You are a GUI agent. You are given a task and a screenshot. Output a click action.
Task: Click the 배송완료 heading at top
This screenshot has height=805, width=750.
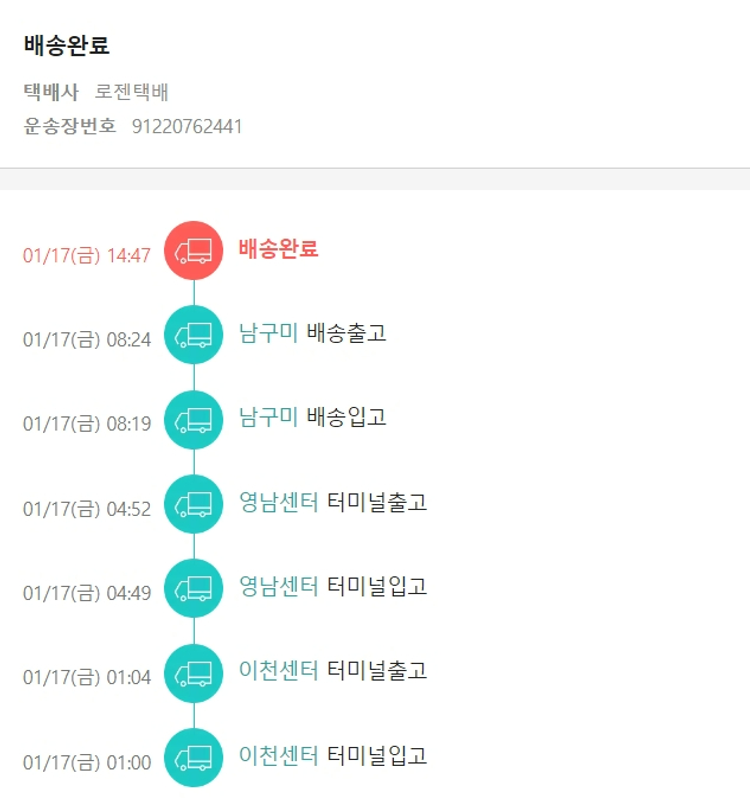pos(67,46)
